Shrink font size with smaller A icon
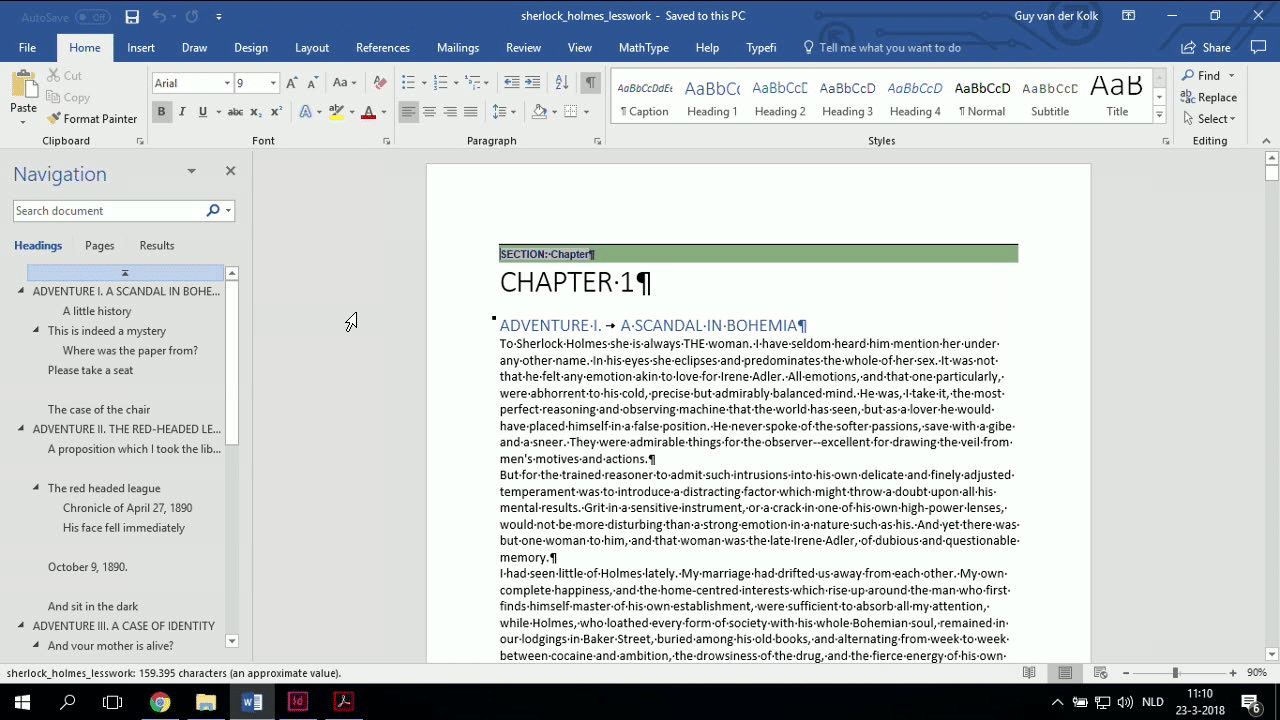The image size is (1280, 720). tap(311, 83)
